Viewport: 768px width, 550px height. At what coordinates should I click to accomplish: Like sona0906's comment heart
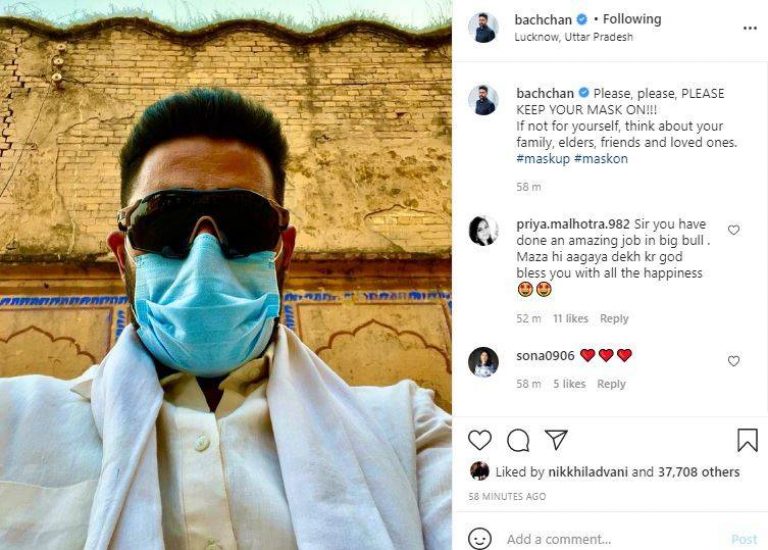(733, 360)
